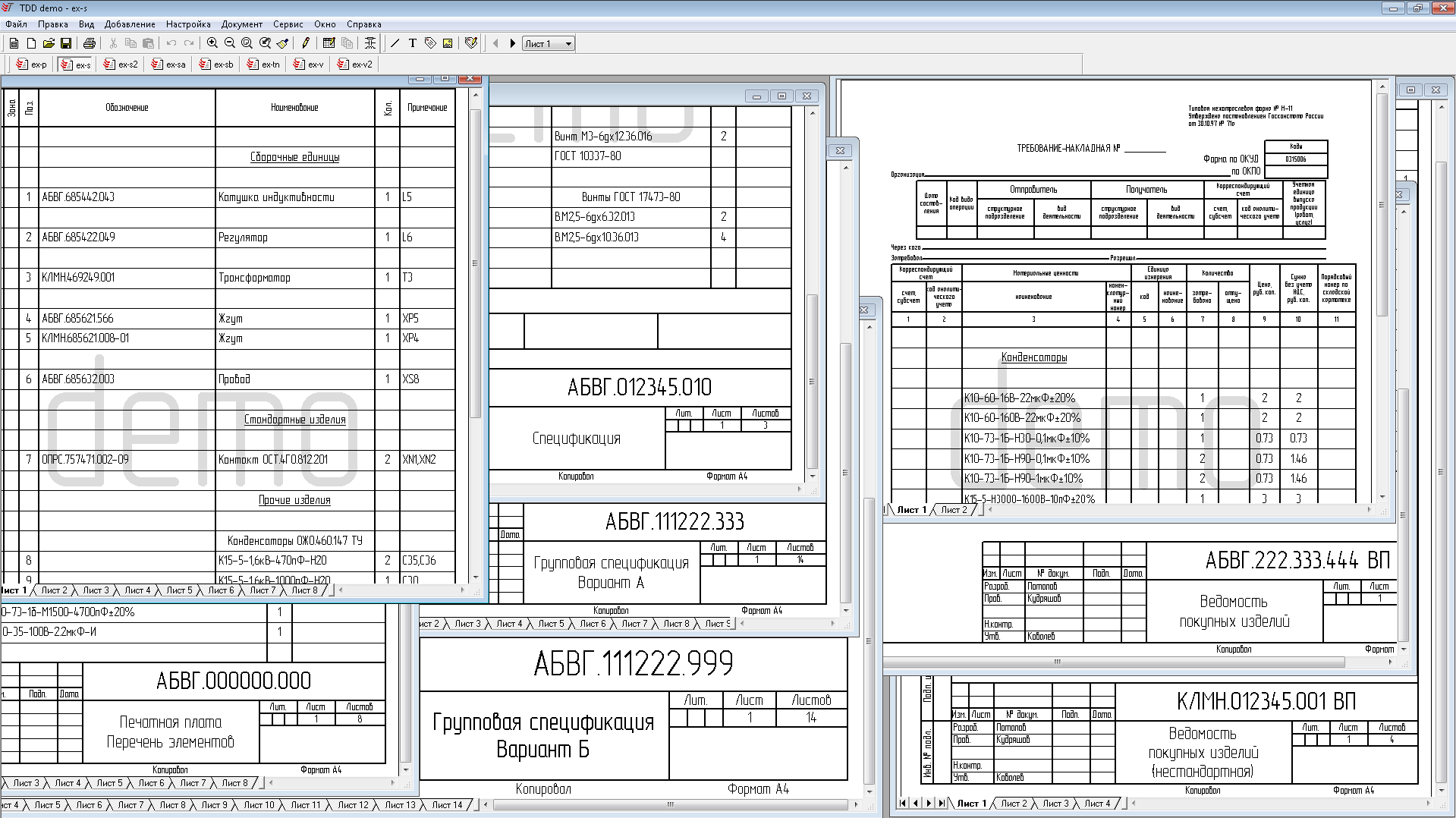Cut selection with scissors icon
Viewport: 1456px width, 818px height.
pos(113,43)
